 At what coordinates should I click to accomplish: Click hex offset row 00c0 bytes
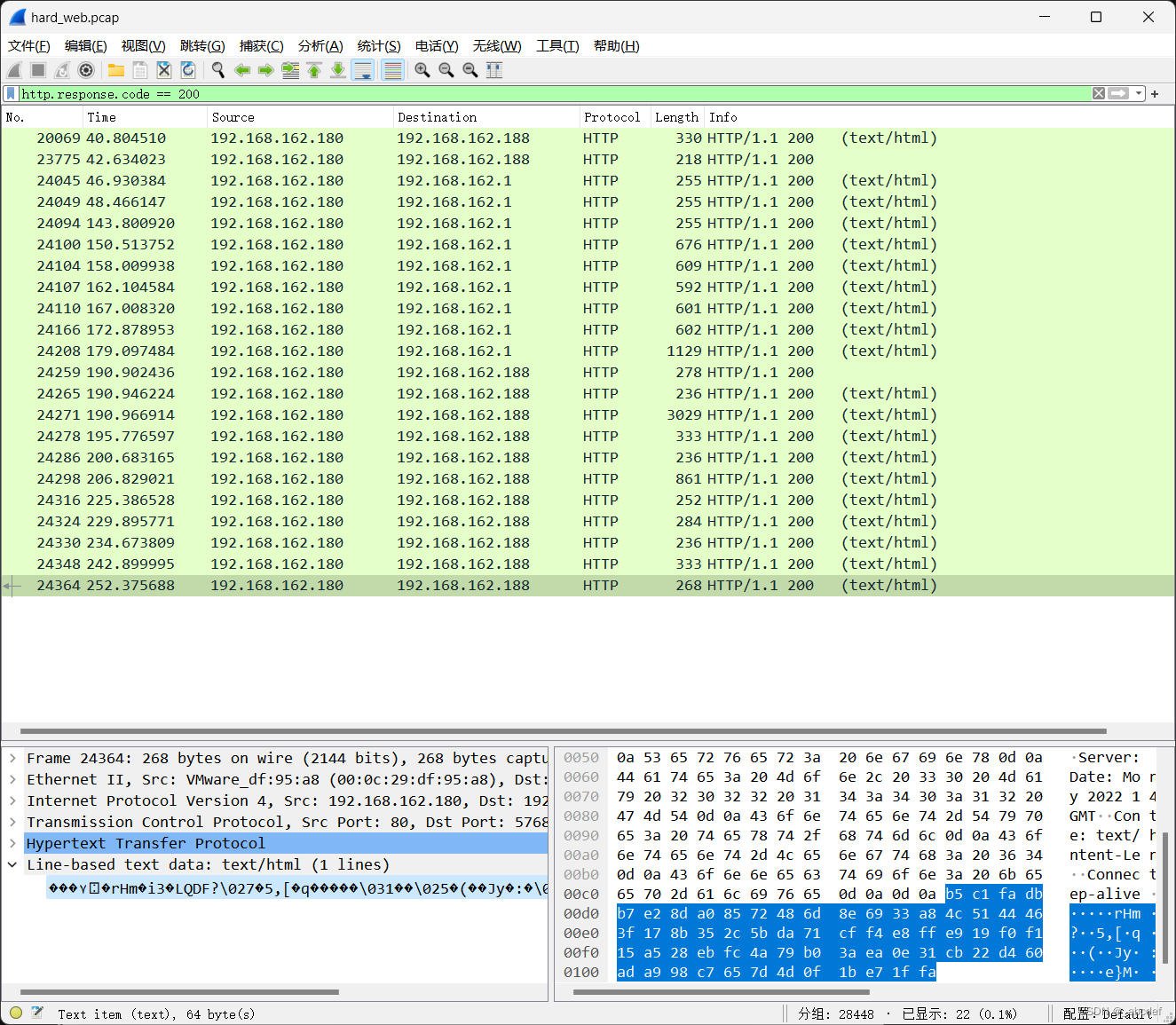tap(830, 895)
